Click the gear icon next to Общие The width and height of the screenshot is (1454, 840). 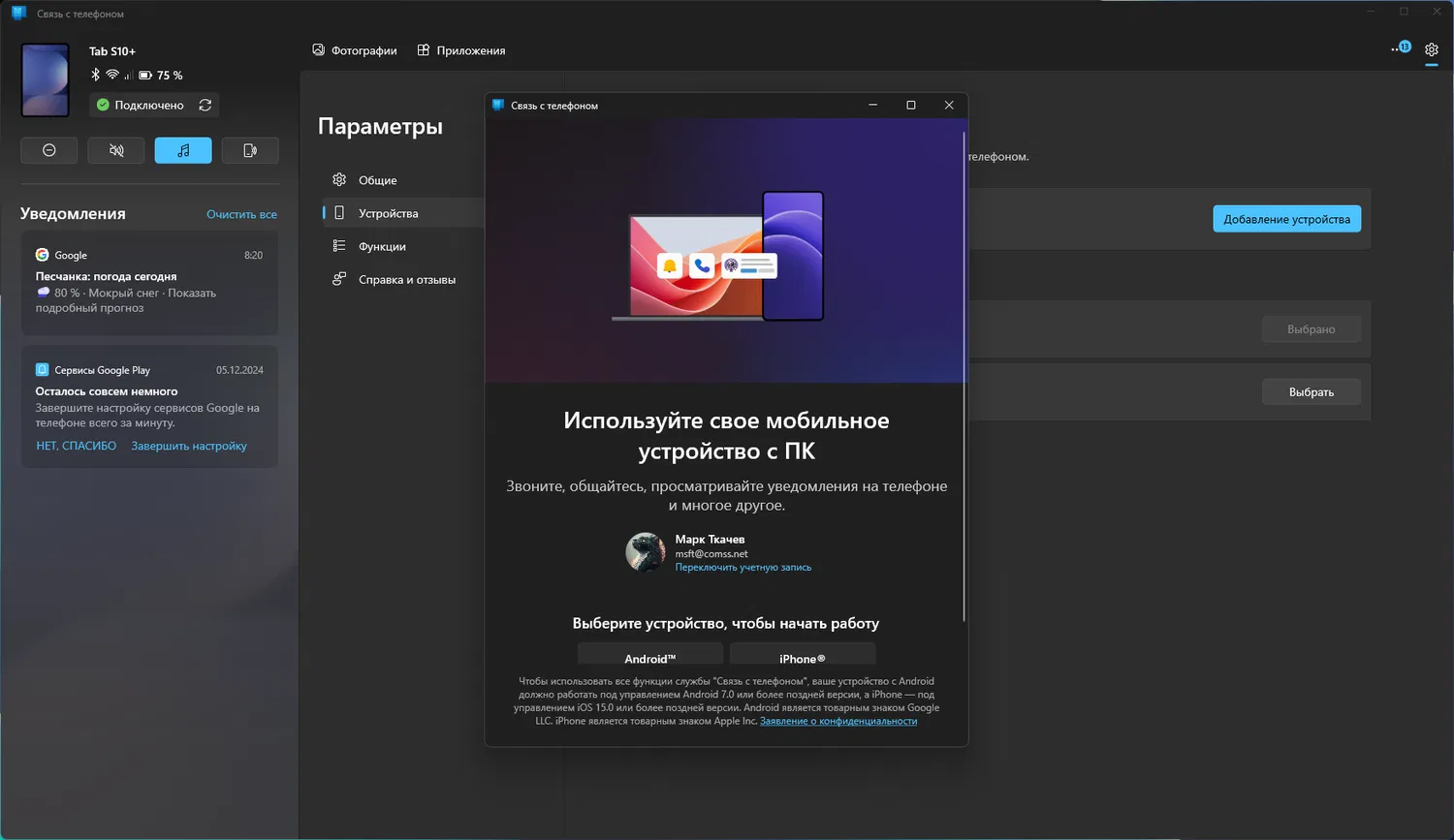coord(339,179)
